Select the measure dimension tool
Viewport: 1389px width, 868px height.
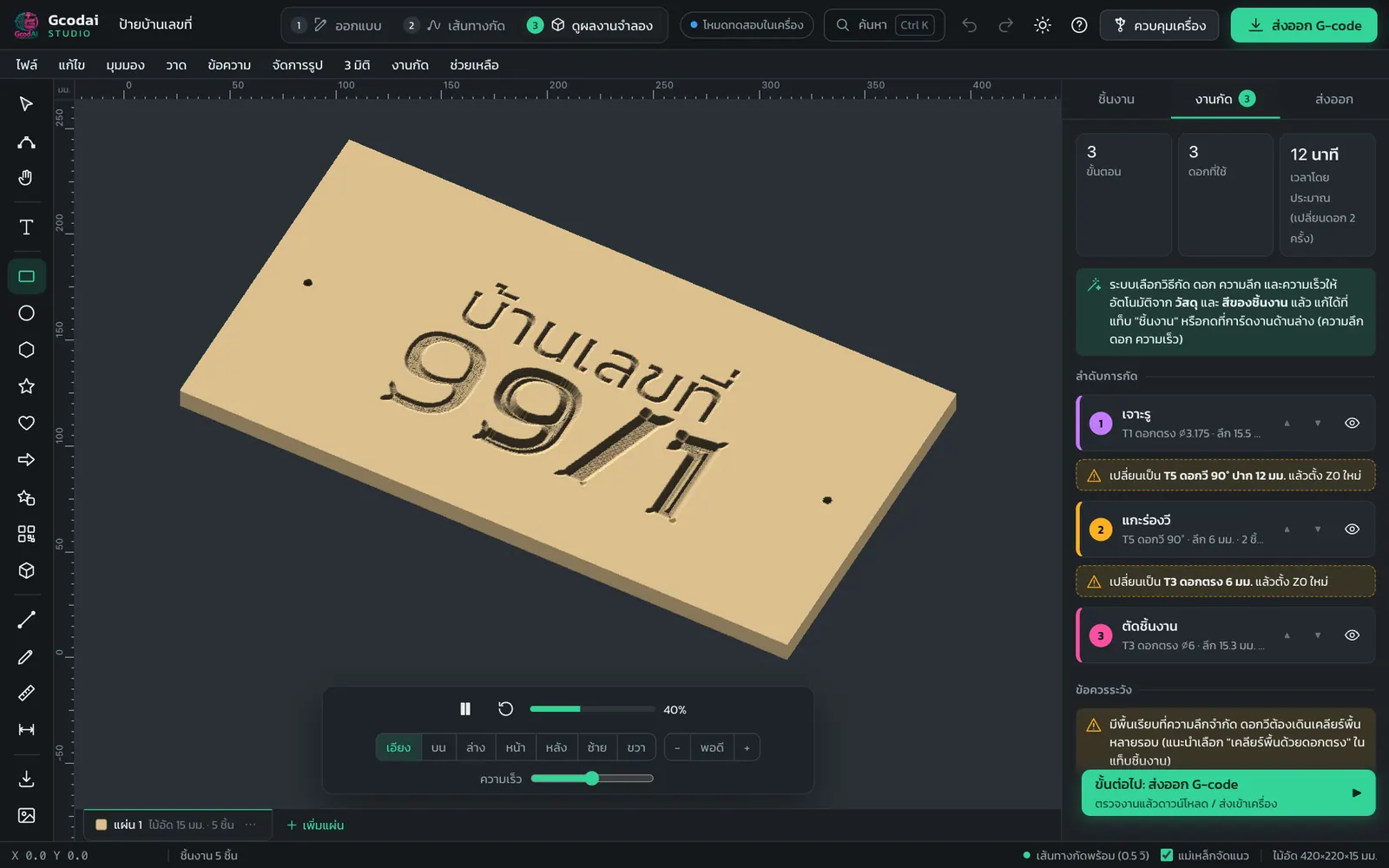26,730
